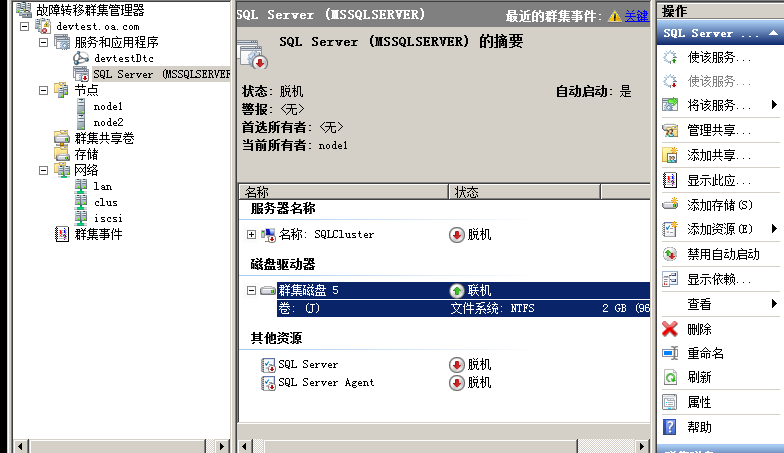
Task: Expand the 名称: SQLCluster resource
Action: click(251, 234)
